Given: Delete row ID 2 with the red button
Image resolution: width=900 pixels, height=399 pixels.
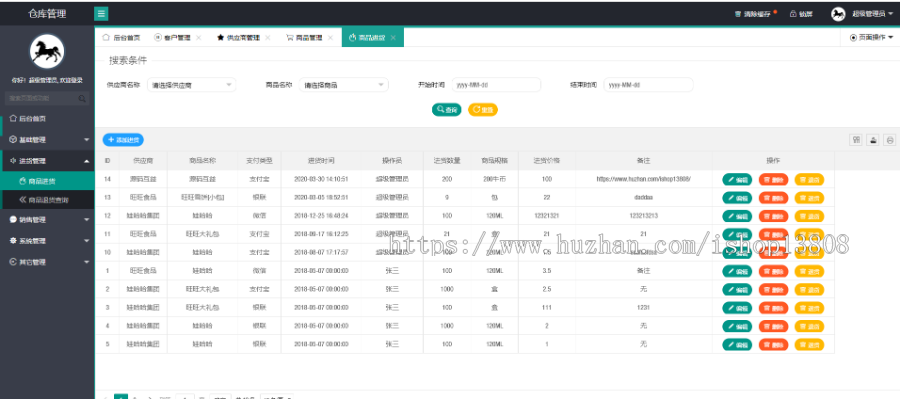Looking at the screenshot, I should pyautogui.click(x=773, y=289).
